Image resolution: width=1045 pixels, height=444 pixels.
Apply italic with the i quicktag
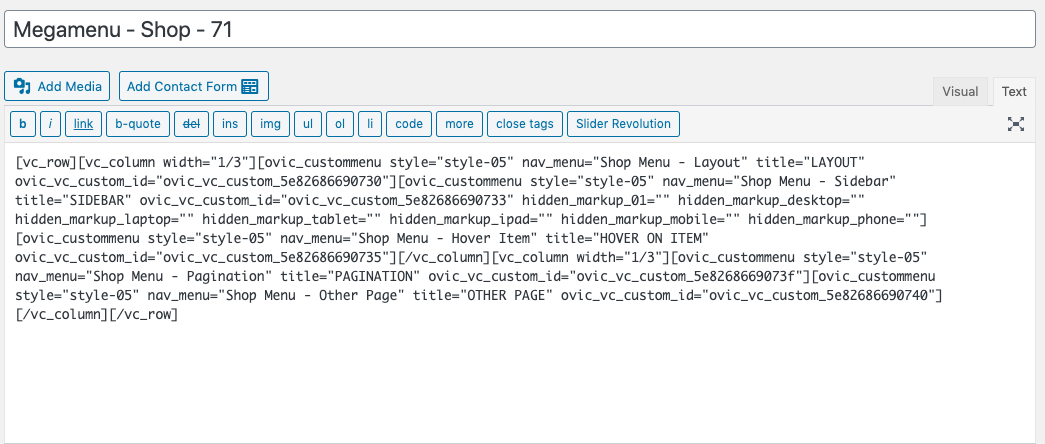coord(51,124)
